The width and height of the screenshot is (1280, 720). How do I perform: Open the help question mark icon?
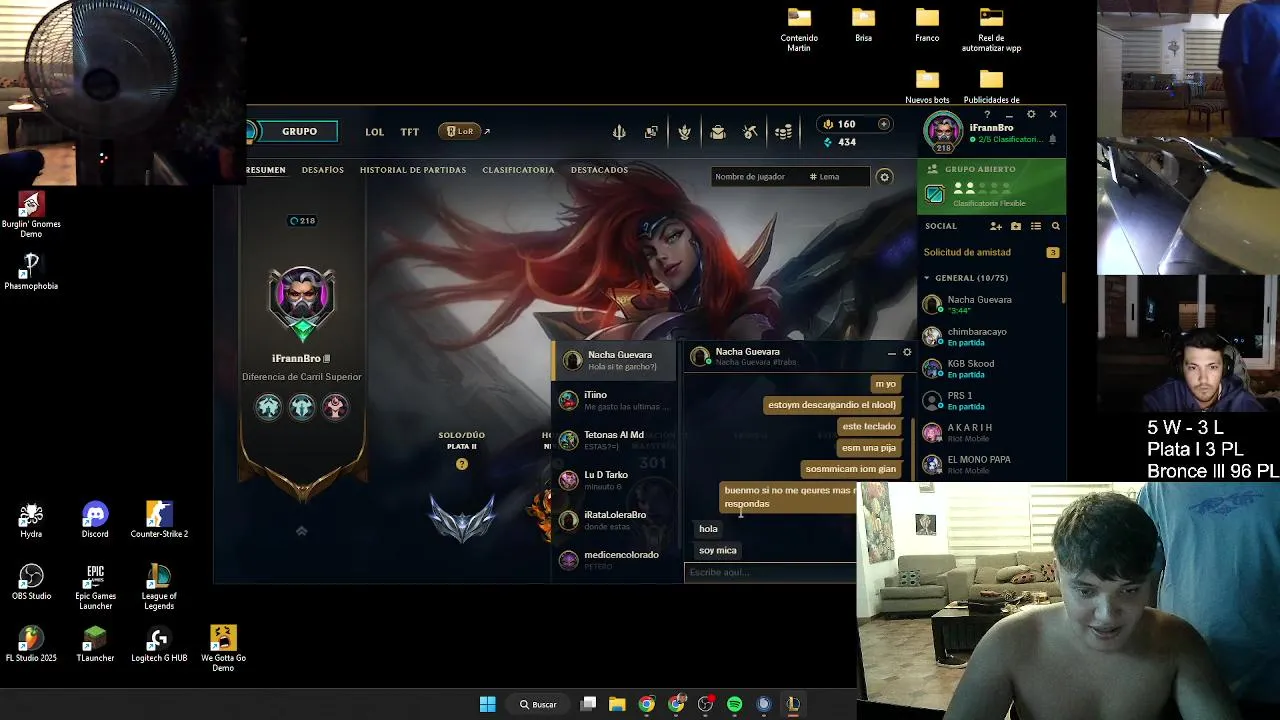pyautogui.click(x=987, y=115)
